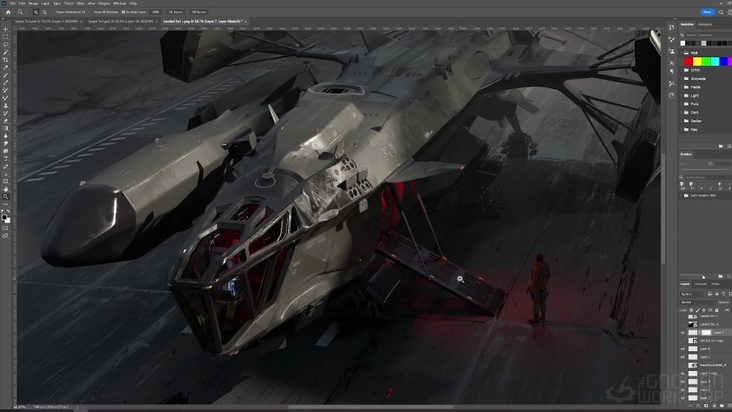Screen dimensions: 732x412
Task: Hide Layer 2 via eye icon
Action: coord(683,398)
